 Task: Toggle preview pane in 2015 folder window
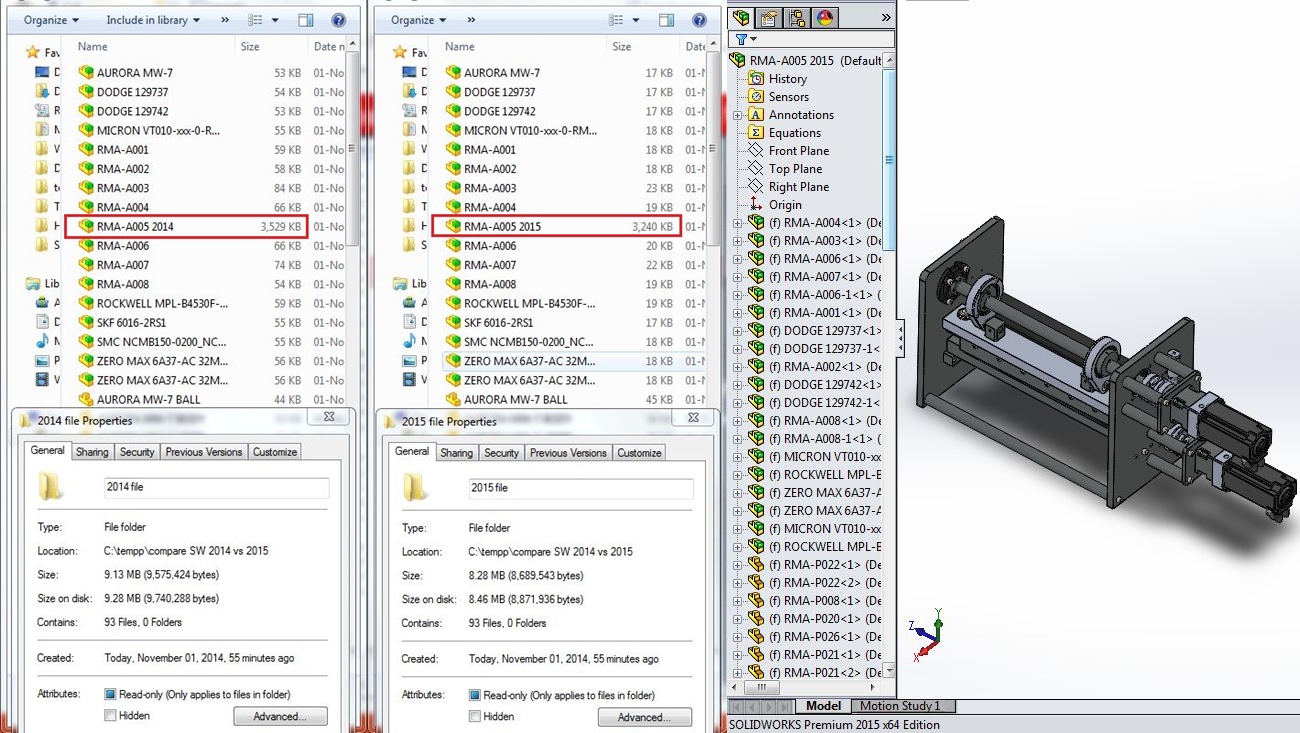[x=669, y=20]
